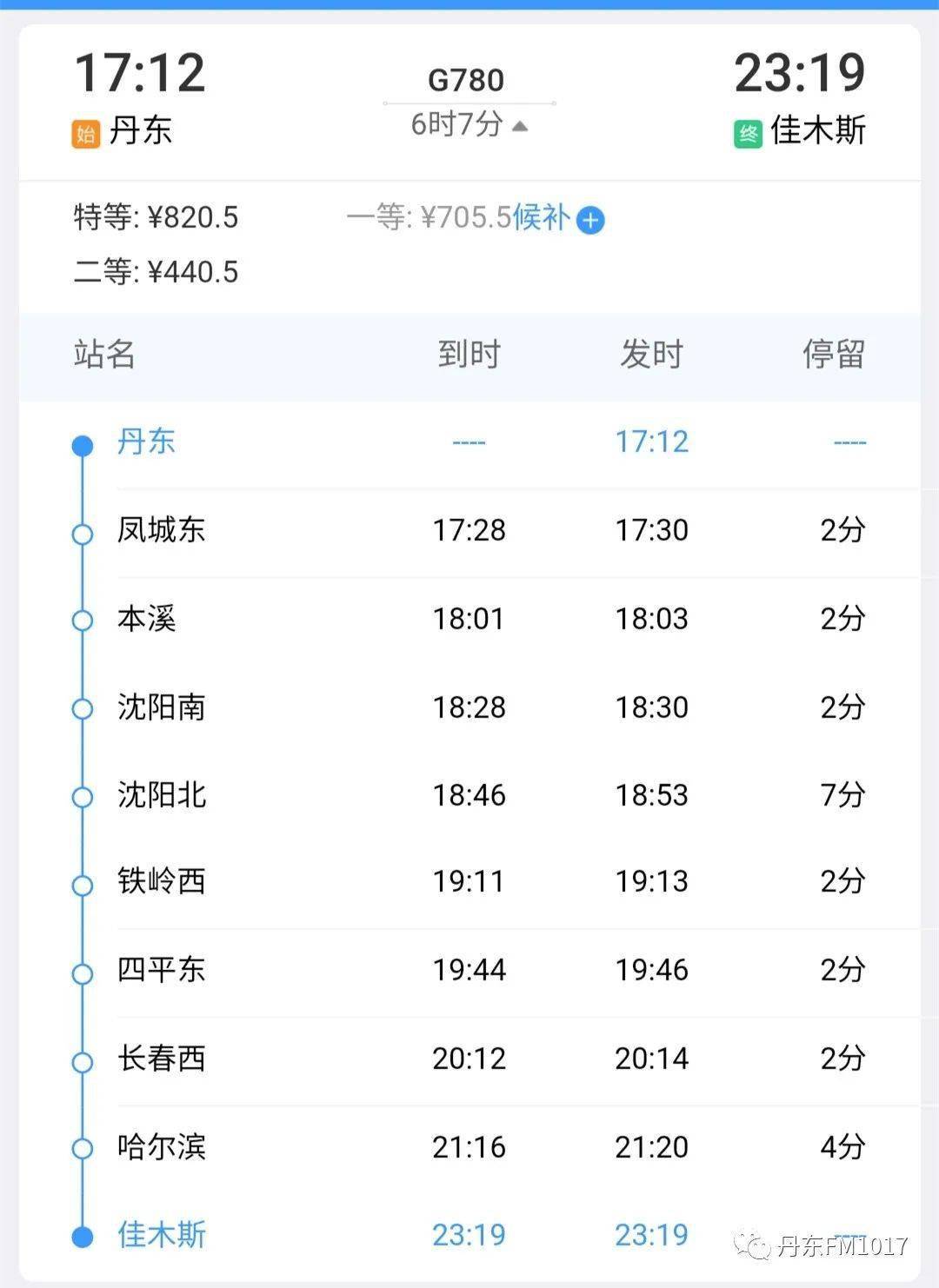
Task: Select the 候补 waitlist link
Action: (541, 216)
